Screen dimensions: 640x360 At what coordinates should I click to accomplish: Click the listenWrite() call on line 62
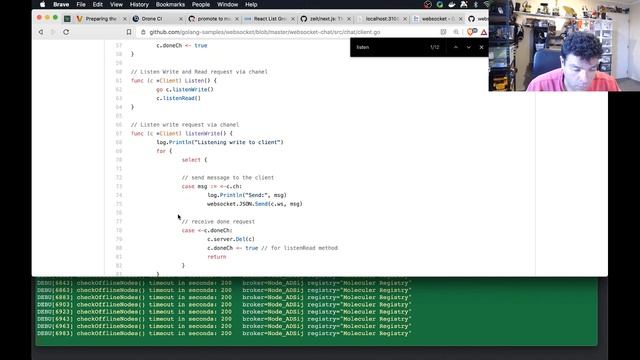193,89
